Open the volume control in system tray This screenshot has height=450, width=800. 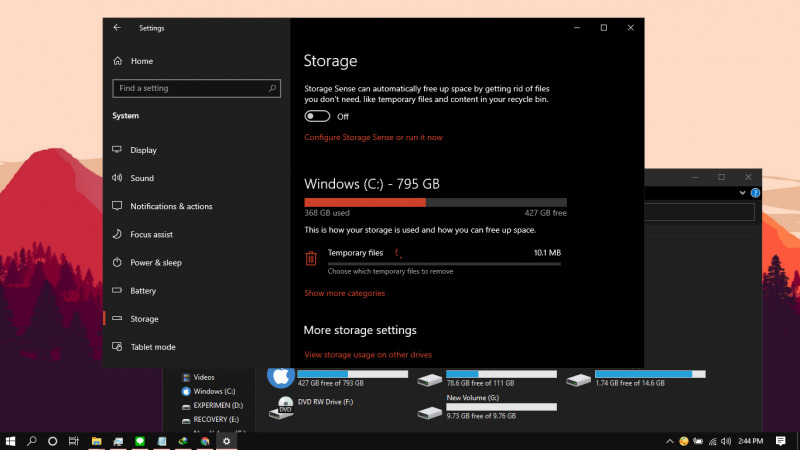click(x=726, y=441)
